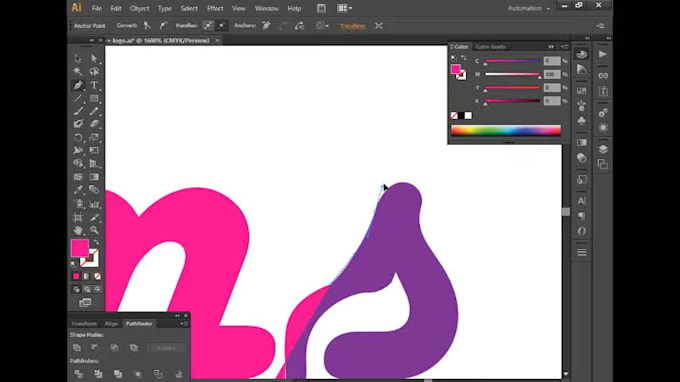Collapse the Pathfinder panel group arrows
The width and height of the screenshot is (680, 382).
pyautogui.click(x=177, y=316)
